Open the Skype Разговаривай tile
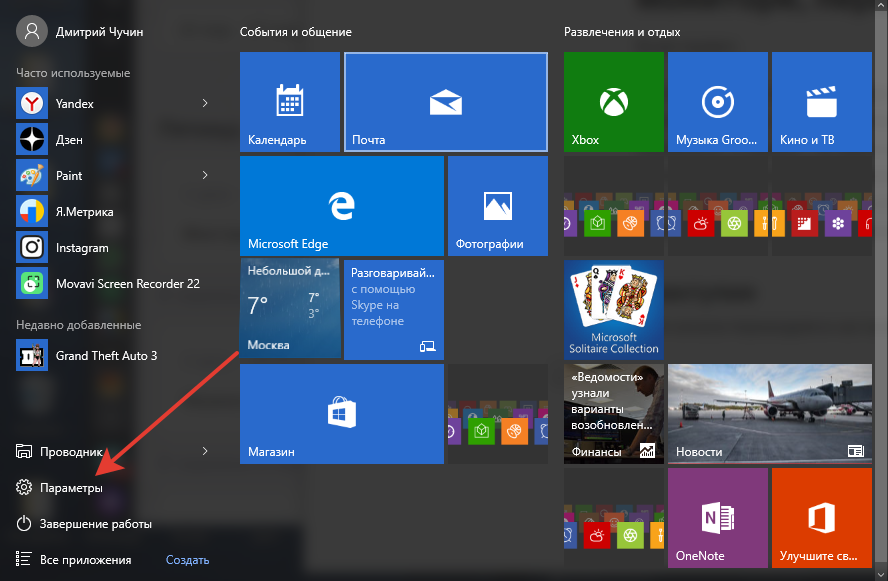888x581 pixels. [394, 310]
